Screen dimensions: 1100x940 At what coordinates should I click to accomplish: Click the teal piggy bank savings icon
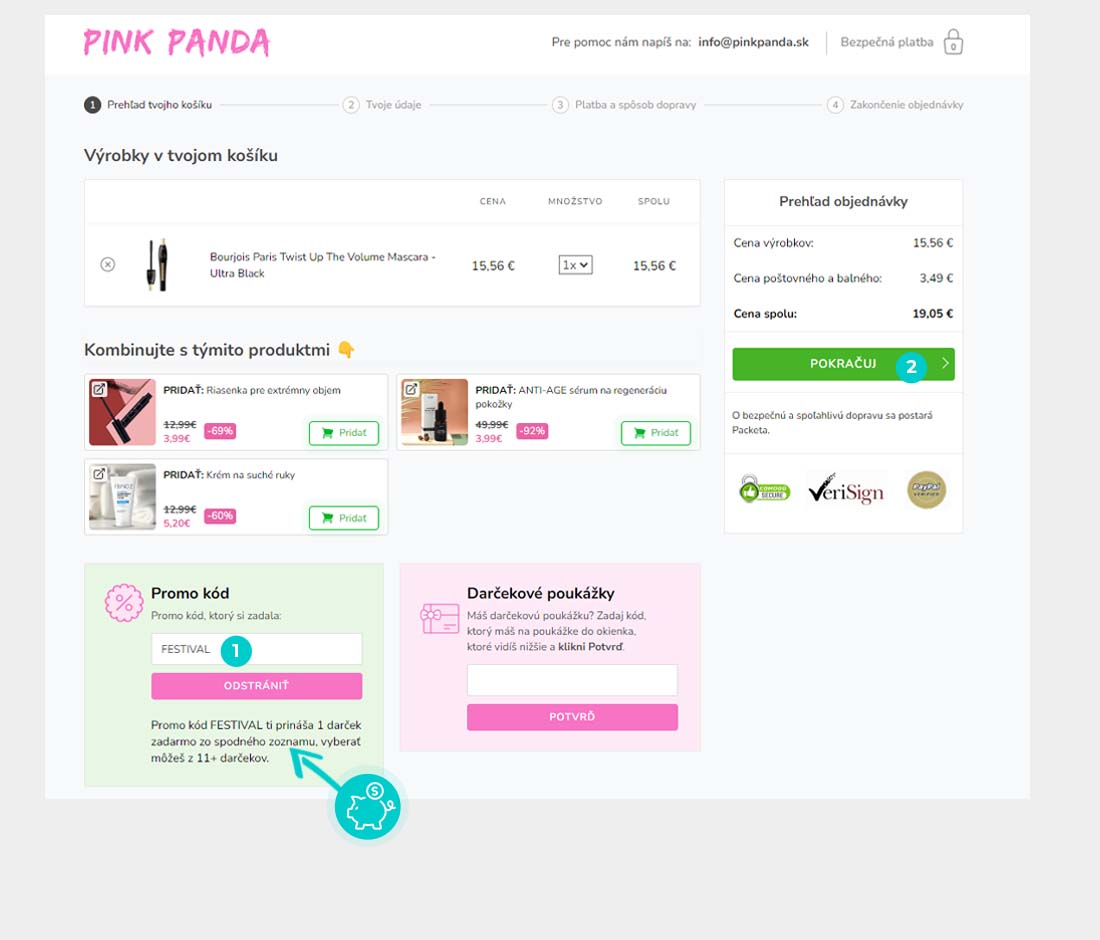click(368, 807)
